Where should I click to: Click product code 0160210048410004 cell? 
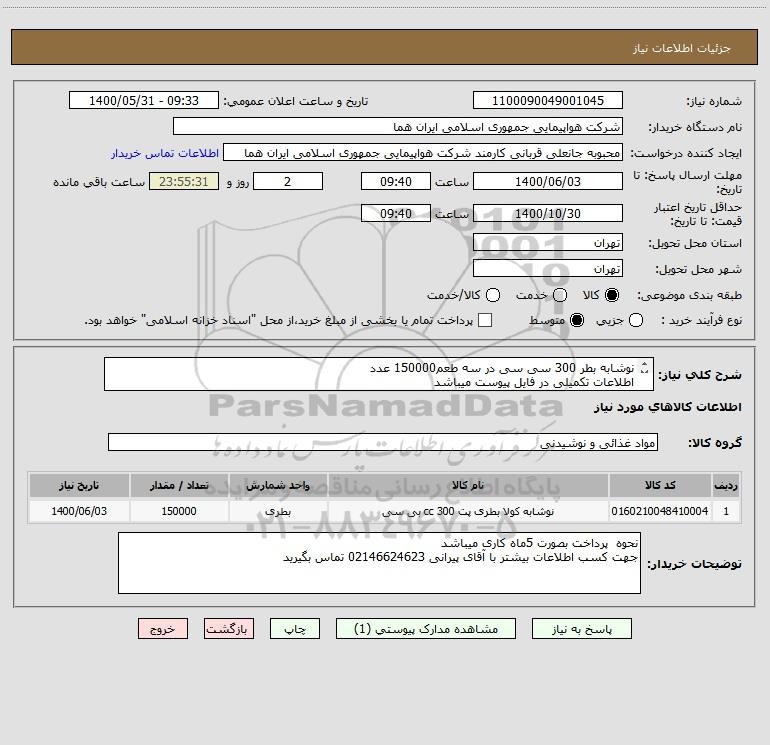pyautogui.click(x=660, y=511)
